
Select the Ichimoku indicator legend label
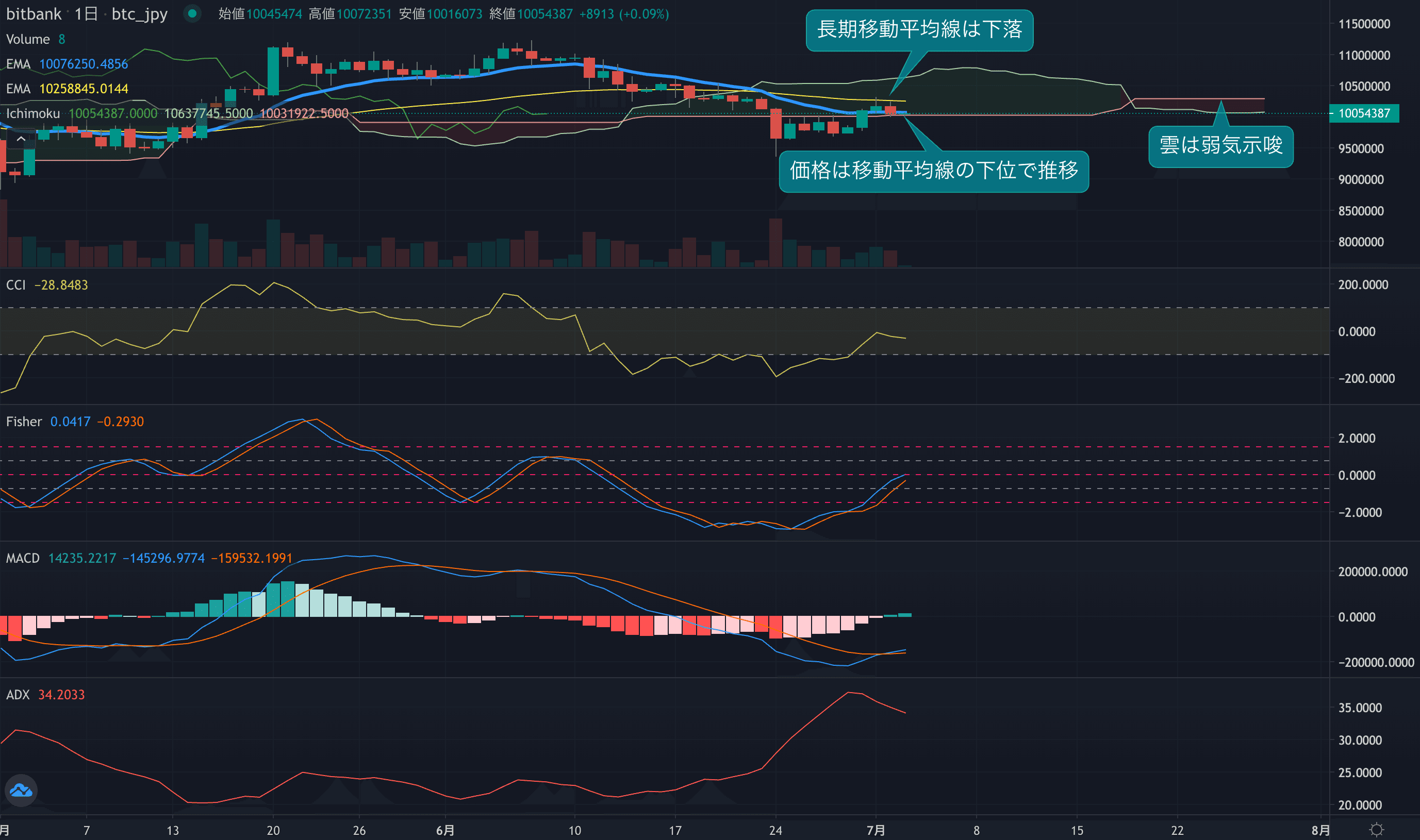pyautogui.click(x=33, y=113)
